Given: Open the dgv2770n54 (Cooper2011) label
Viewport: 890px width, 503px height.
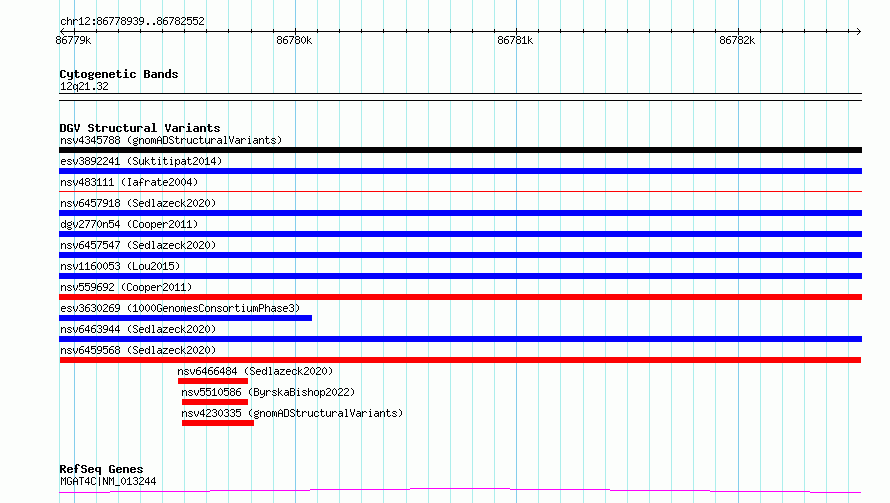Looking at the screenshot, I should click(x=129, y=224).
